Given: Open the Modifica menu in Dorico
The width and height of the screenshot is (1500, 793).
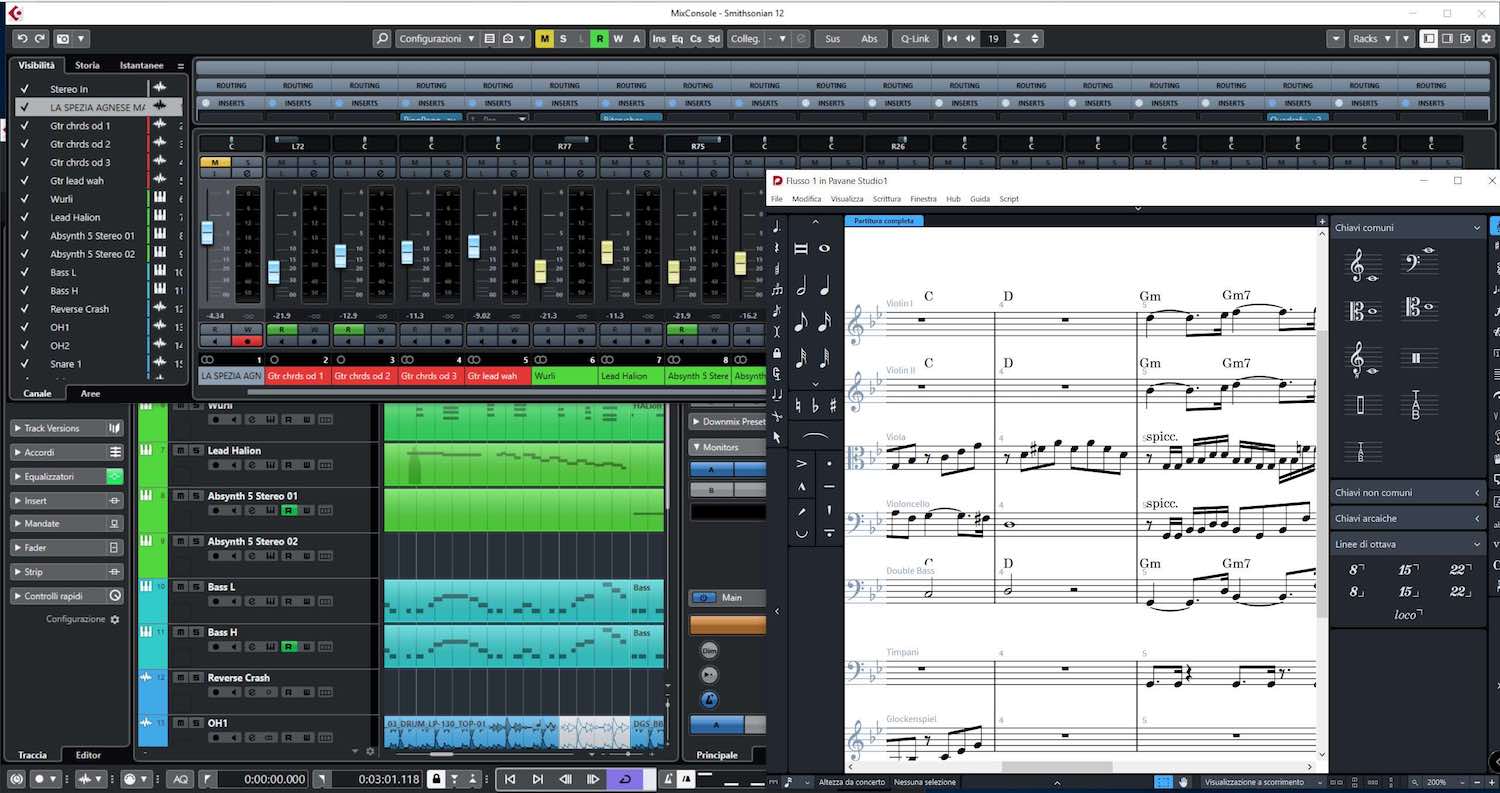Looking at the screenshot, I should click(806, 199).
